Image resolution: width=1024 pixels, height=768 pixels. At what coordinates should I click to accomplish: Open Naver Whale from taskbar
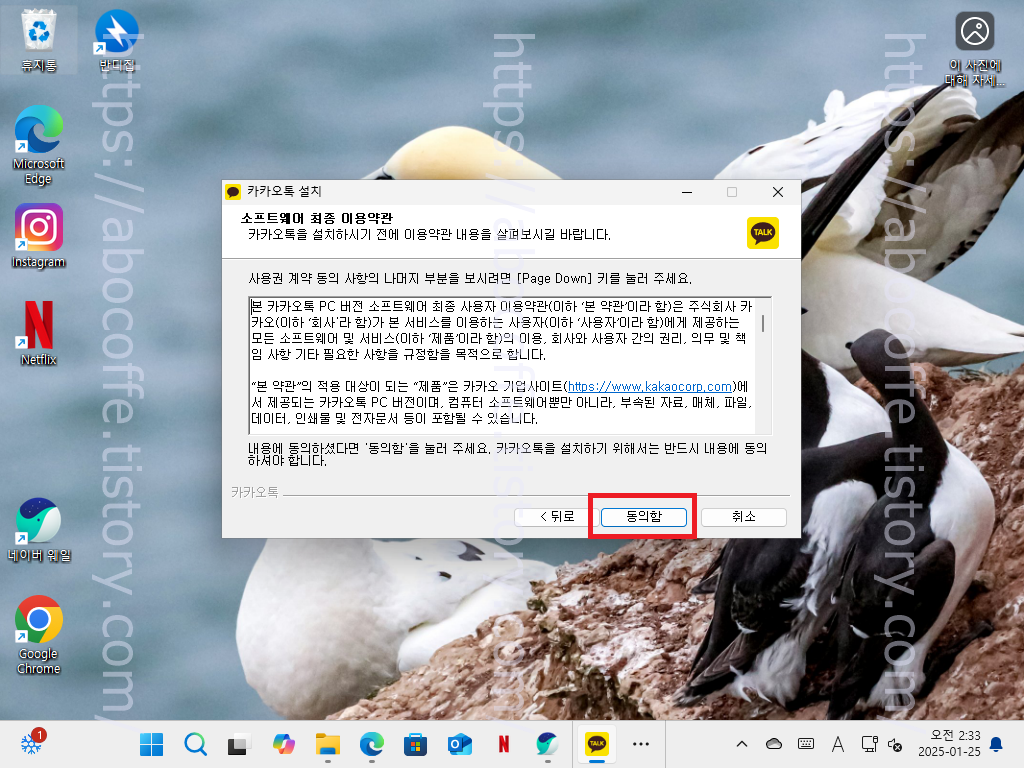coord(547,744)
